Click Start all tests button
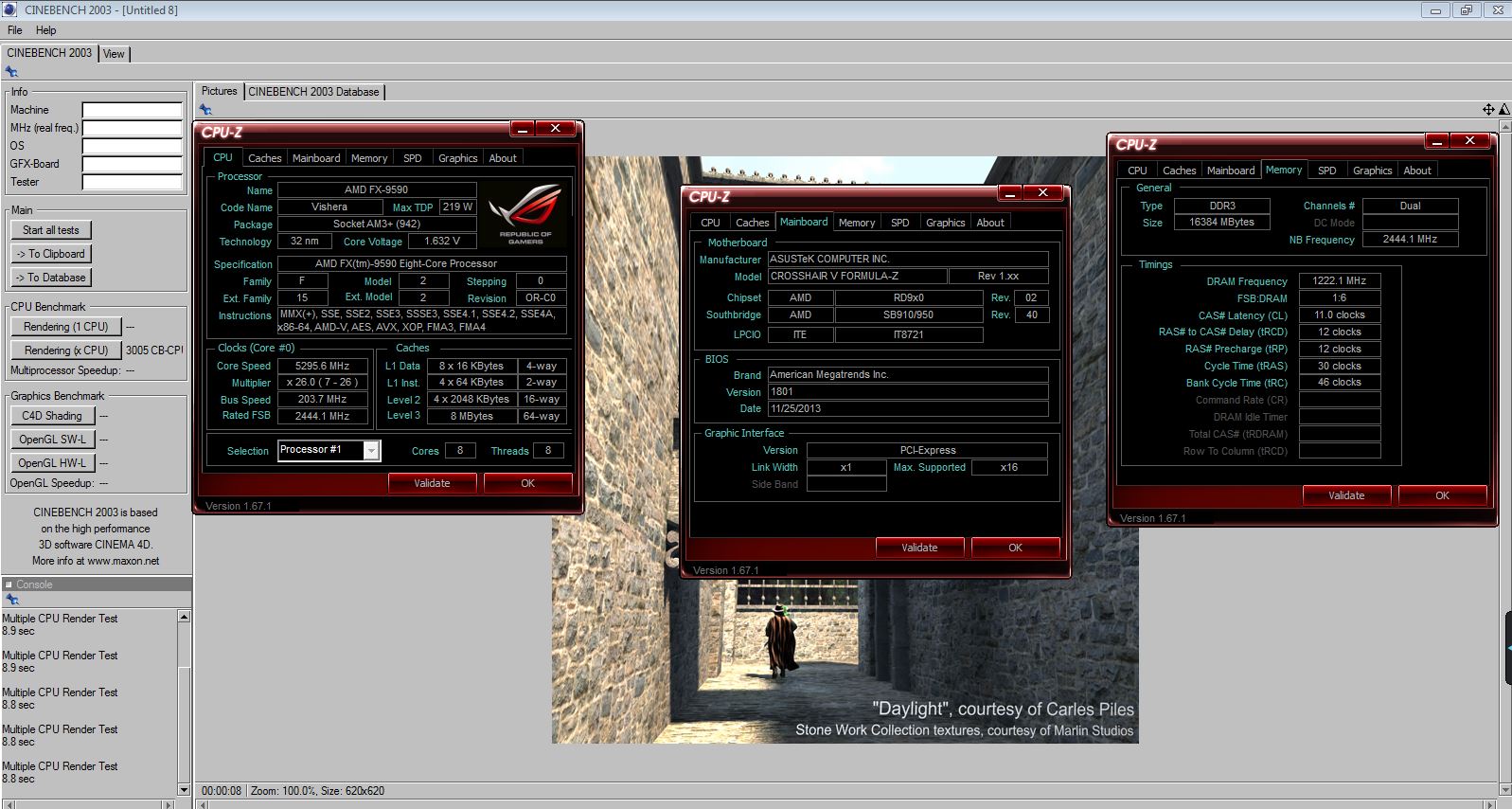This screenshot has height=809, width=1512. click(51, 230)
